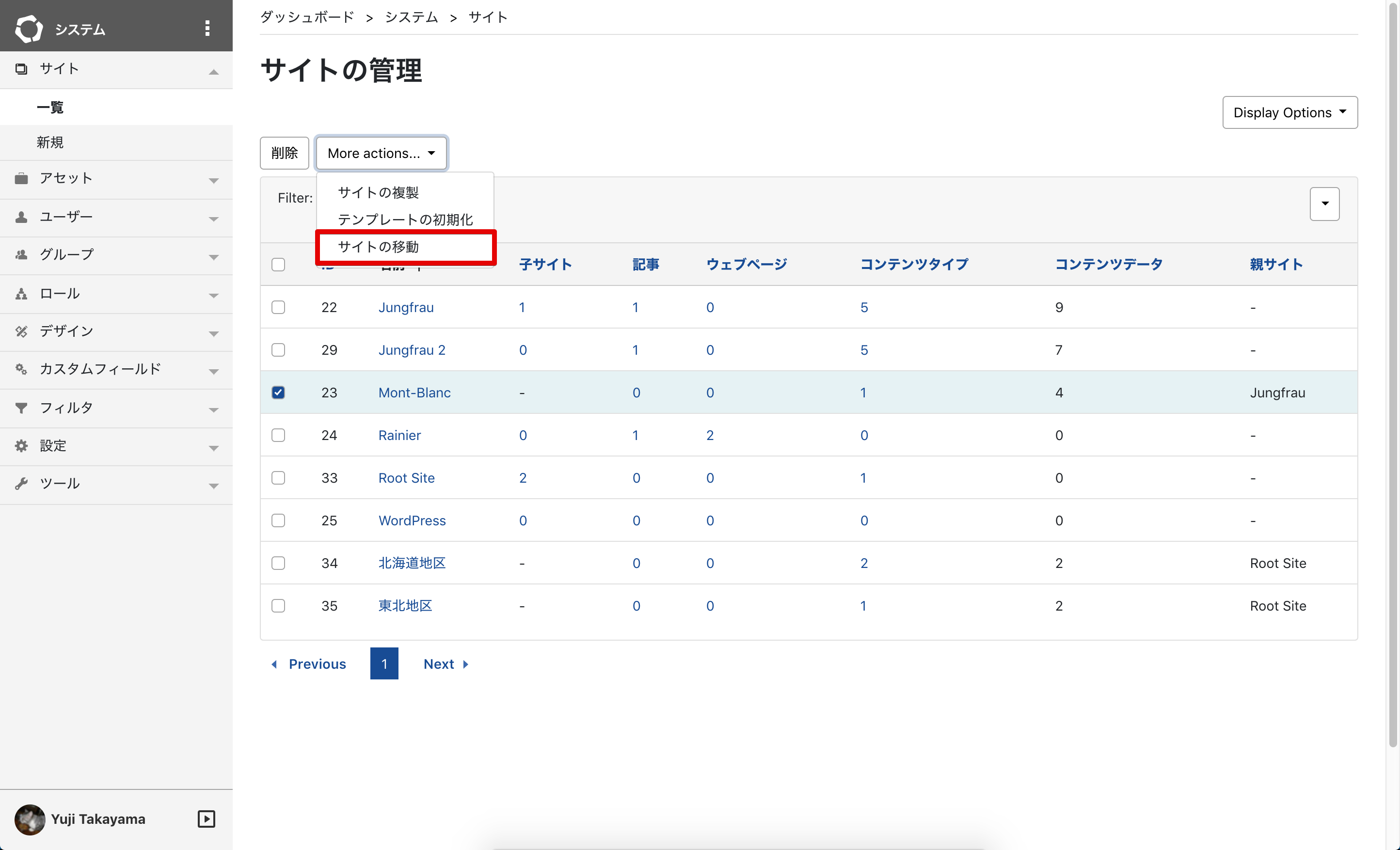Open the Mont-Blanc site link
This screenshot has height=850, width=1400.
tap(414, 393)
